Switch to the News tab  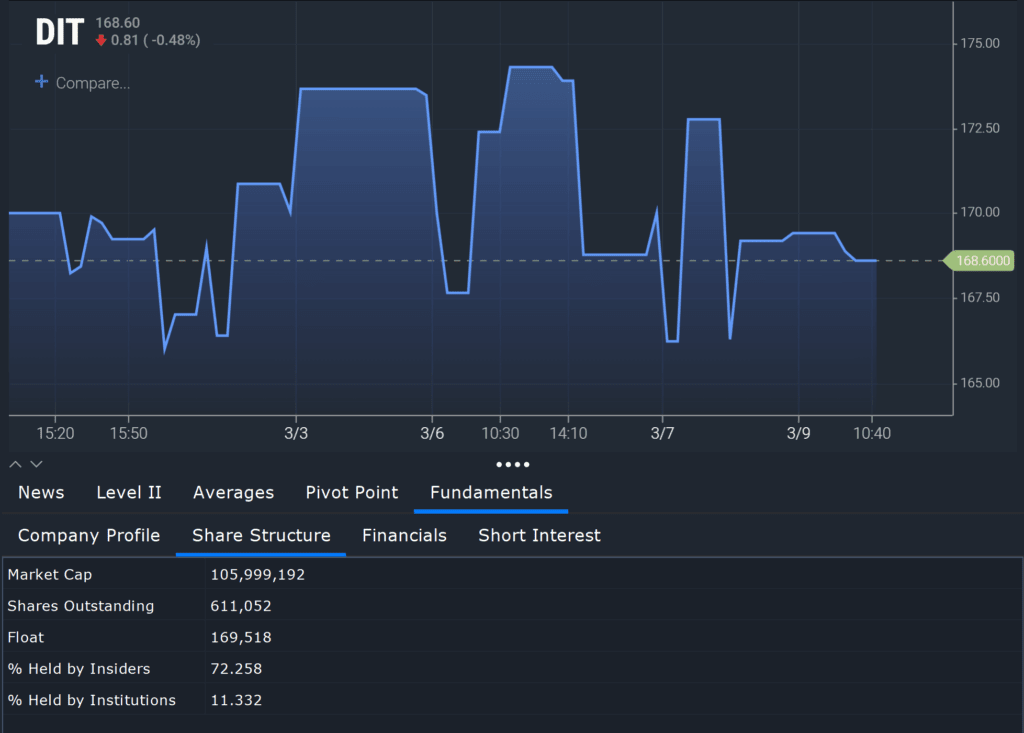(x=41, y=492)
